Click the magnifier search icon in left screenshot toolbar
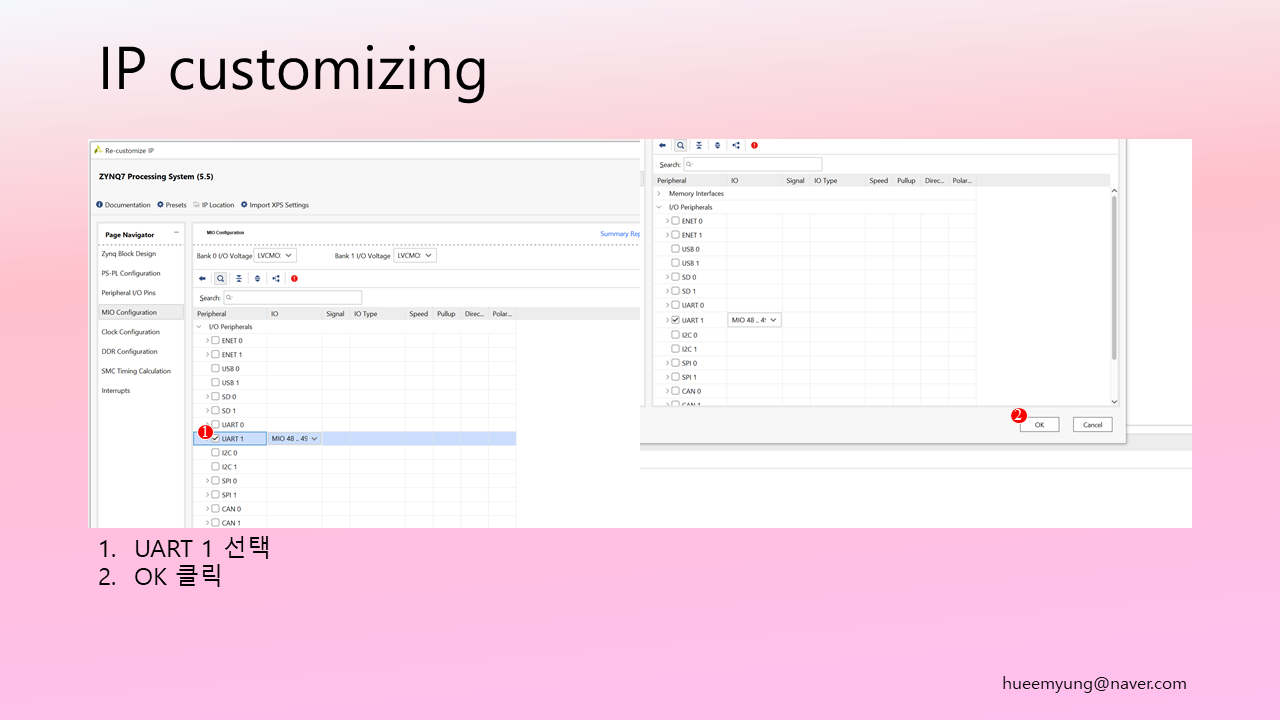Screen dimensions: 1280x720 pyautogui.click(x=220, y=279)
